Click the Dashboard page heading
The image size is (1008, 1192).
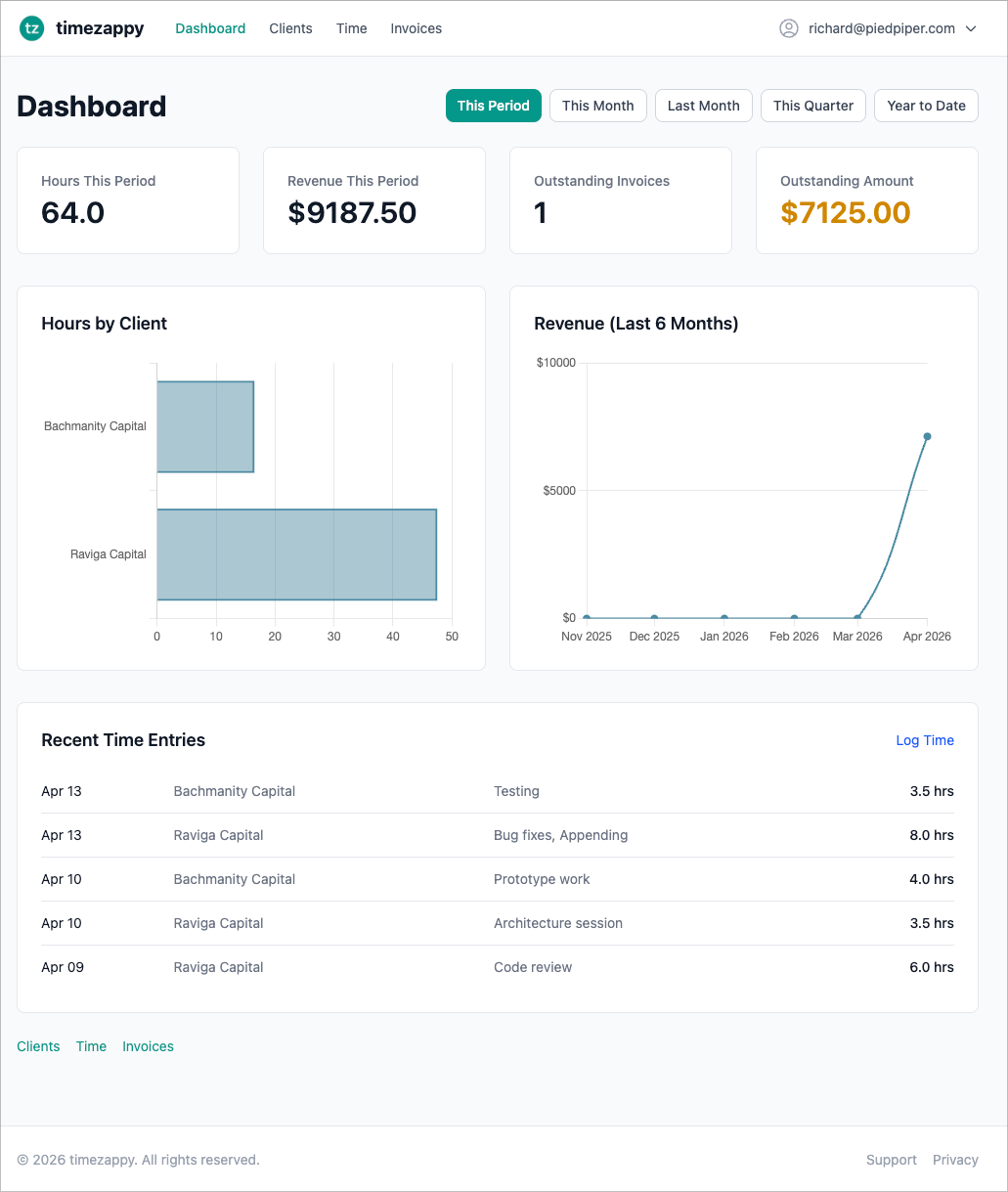[x=92, y=106]
